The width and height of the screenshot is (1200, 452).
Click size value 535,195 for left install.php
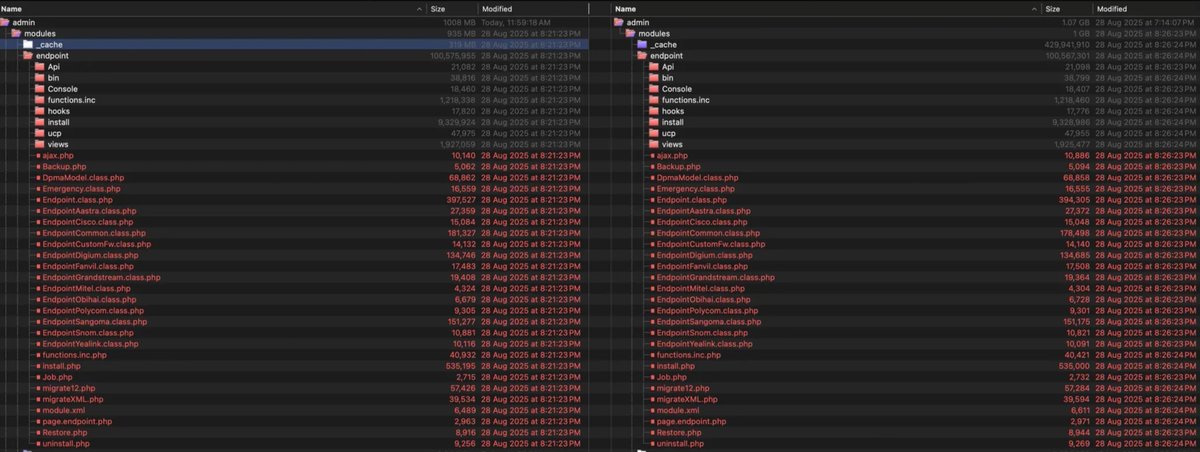(461, 366)
